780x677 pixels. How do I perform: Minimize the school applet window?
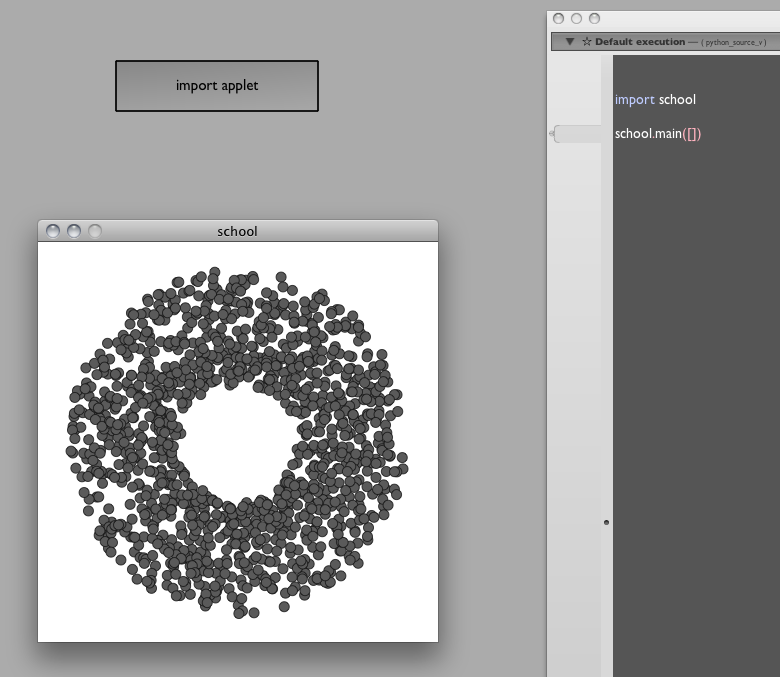pyautogui.click(x=74, y=231)
